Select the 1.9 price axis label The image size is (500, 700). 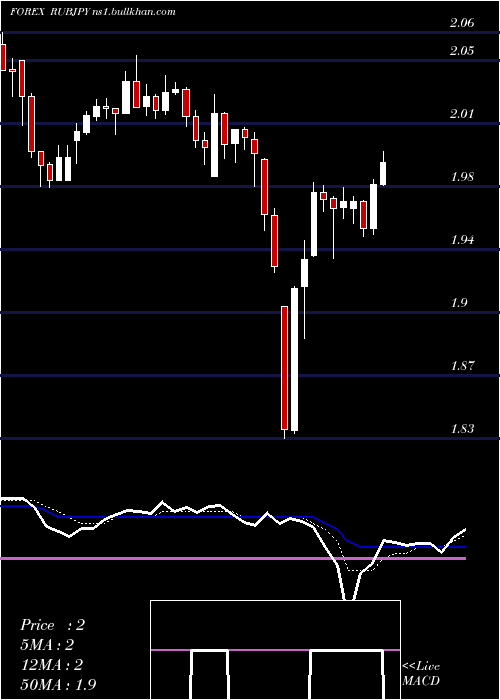click(460, 303)
